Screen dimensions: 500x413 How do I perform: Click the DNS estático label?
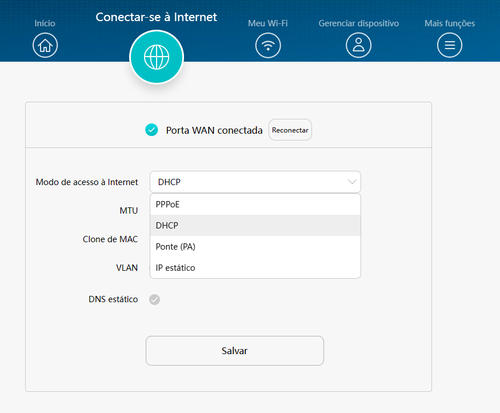(113, 299)
